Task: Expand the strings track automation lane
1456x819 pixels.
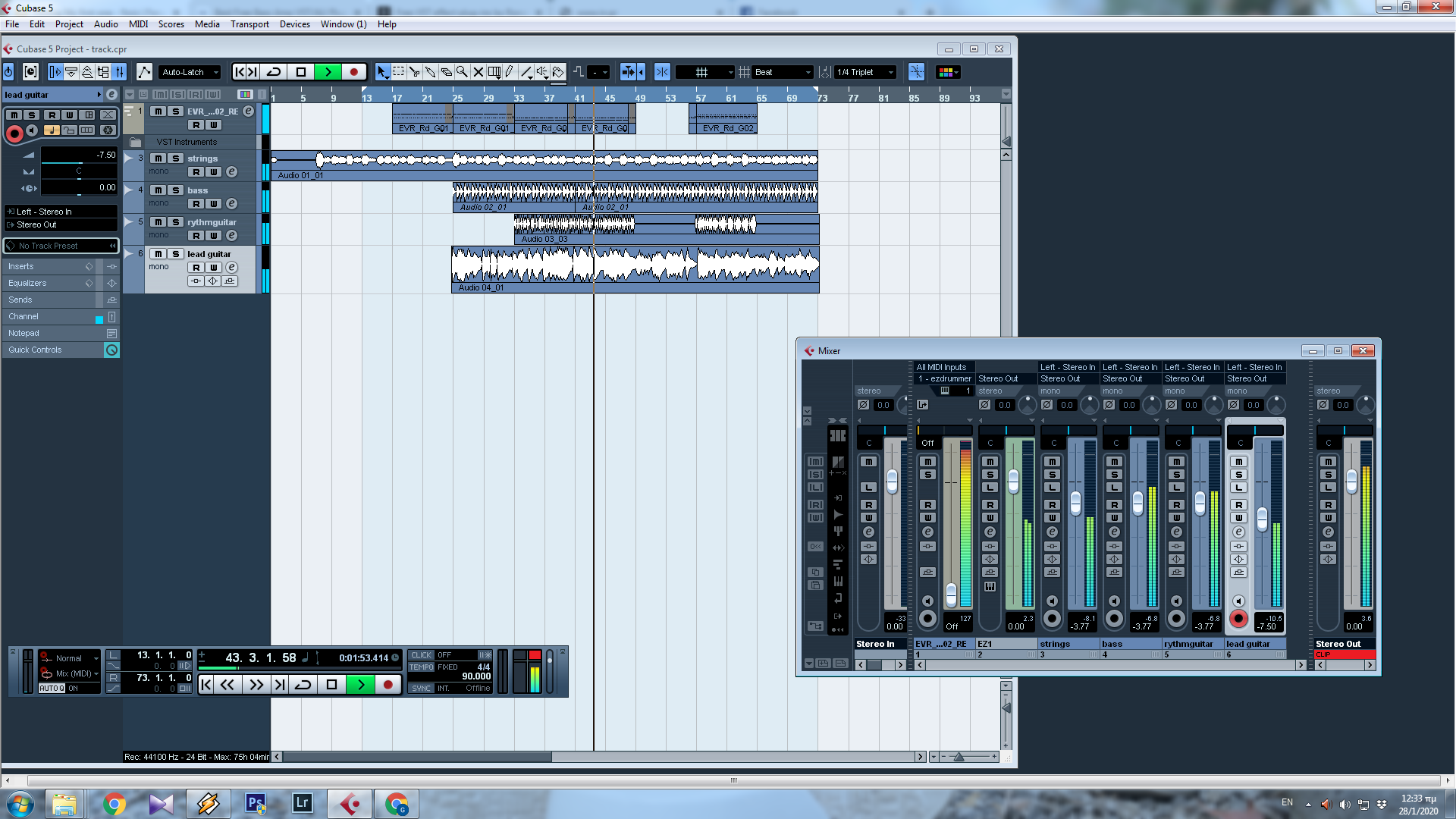Action: [129, 158]
